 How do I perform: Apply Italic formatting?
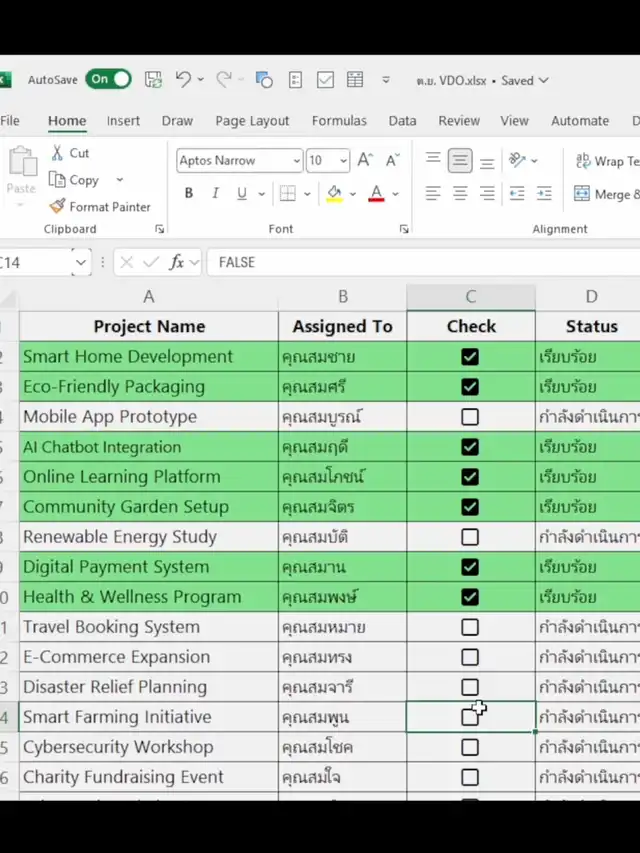point(215,194)
